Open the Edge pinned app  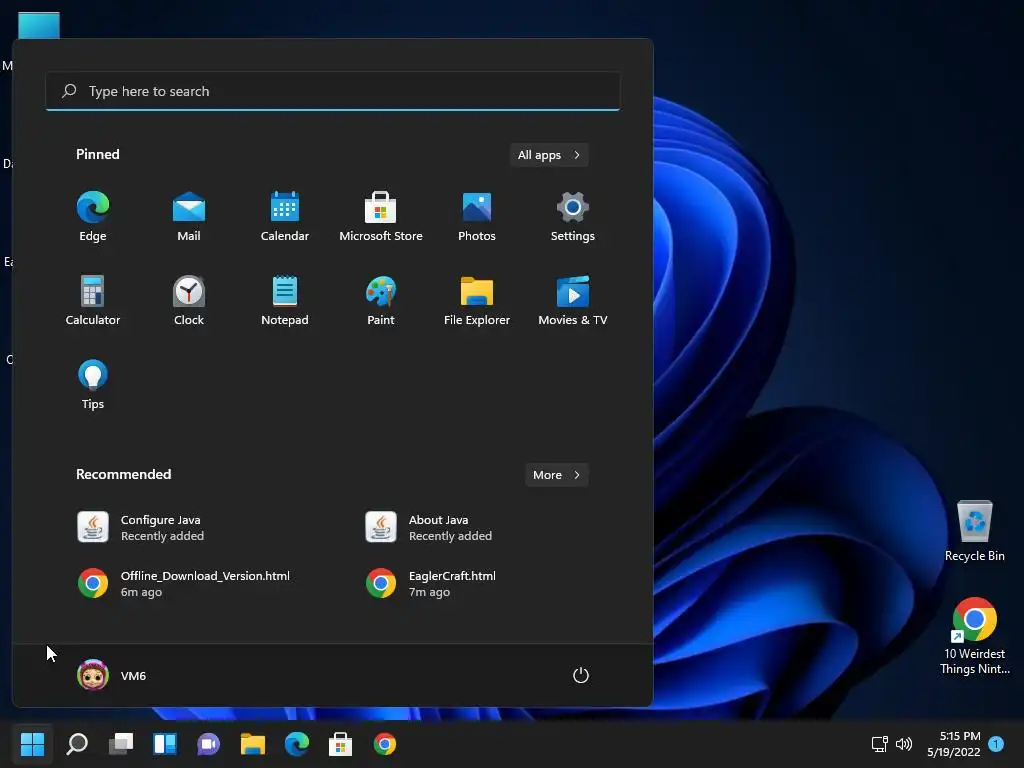pyautogui.click(x=93, y=217)
